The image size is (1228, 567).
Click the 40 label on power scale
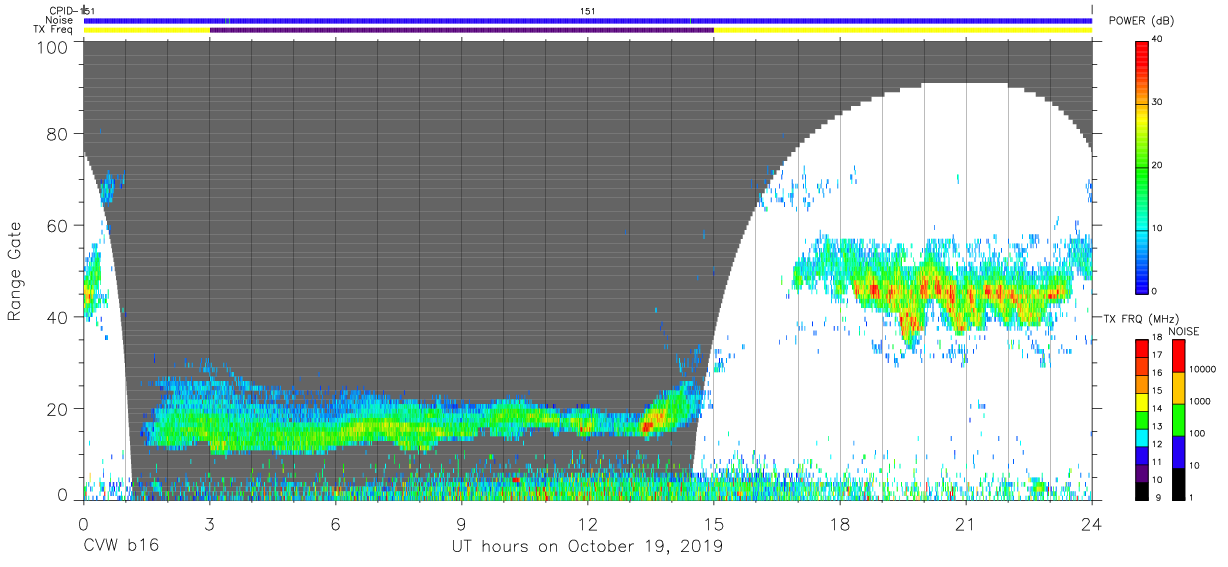tap(1157, 39)
